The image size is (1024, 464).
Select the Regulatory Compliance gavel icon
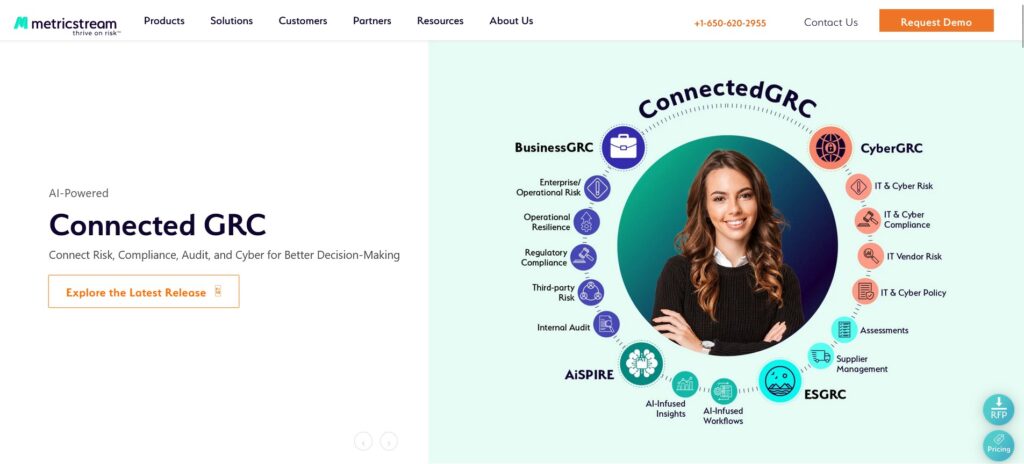(x=583, y=257)
